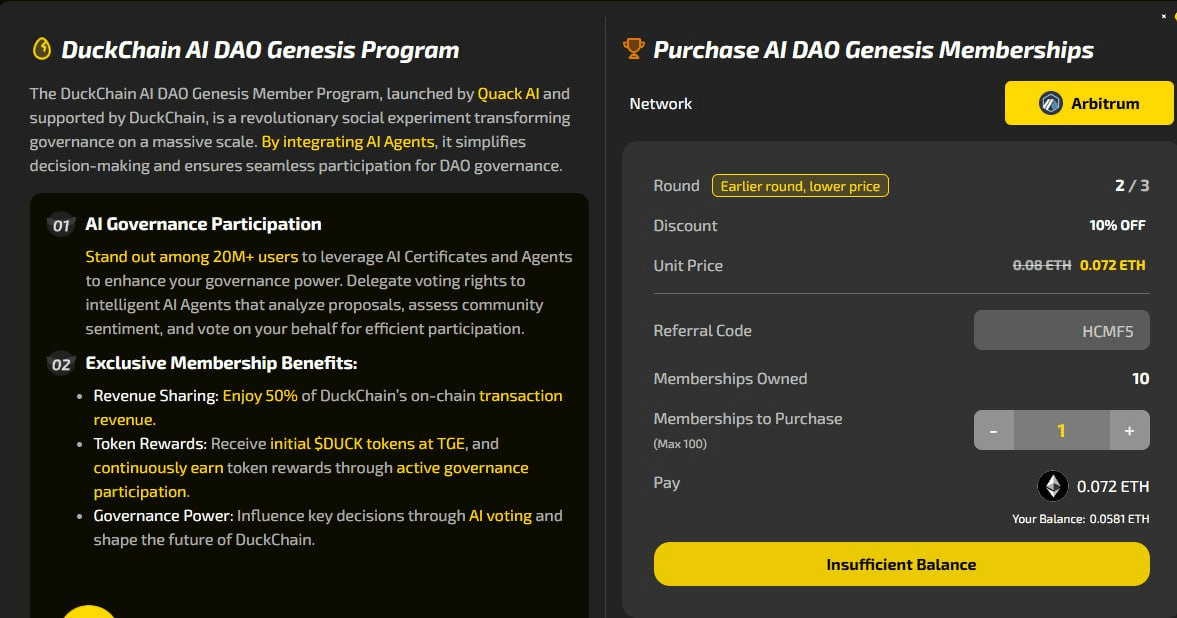Click the egg icon beside DuckChain title
The height and width of the screenshot is (618, 1177).
[42, 50]
